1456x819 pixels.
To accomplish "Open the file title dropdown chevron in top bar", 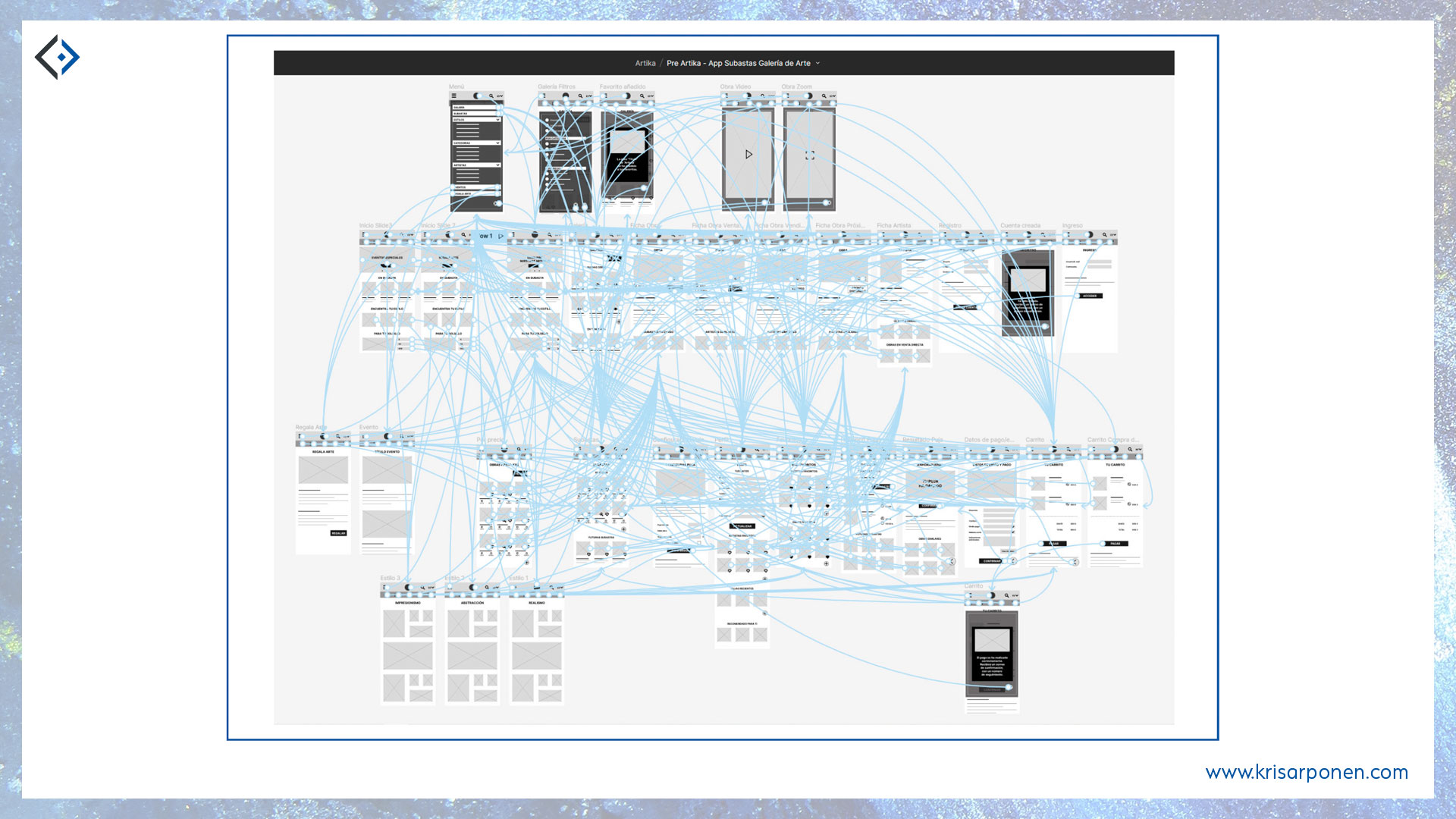I will click(817, 64).
